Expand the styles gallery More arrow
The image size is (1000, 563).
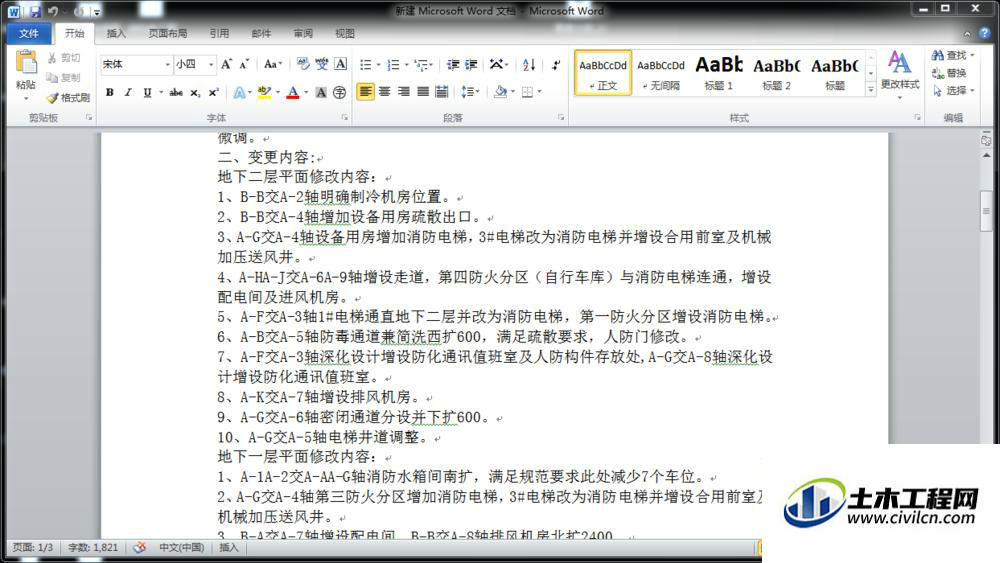[871, 90]
